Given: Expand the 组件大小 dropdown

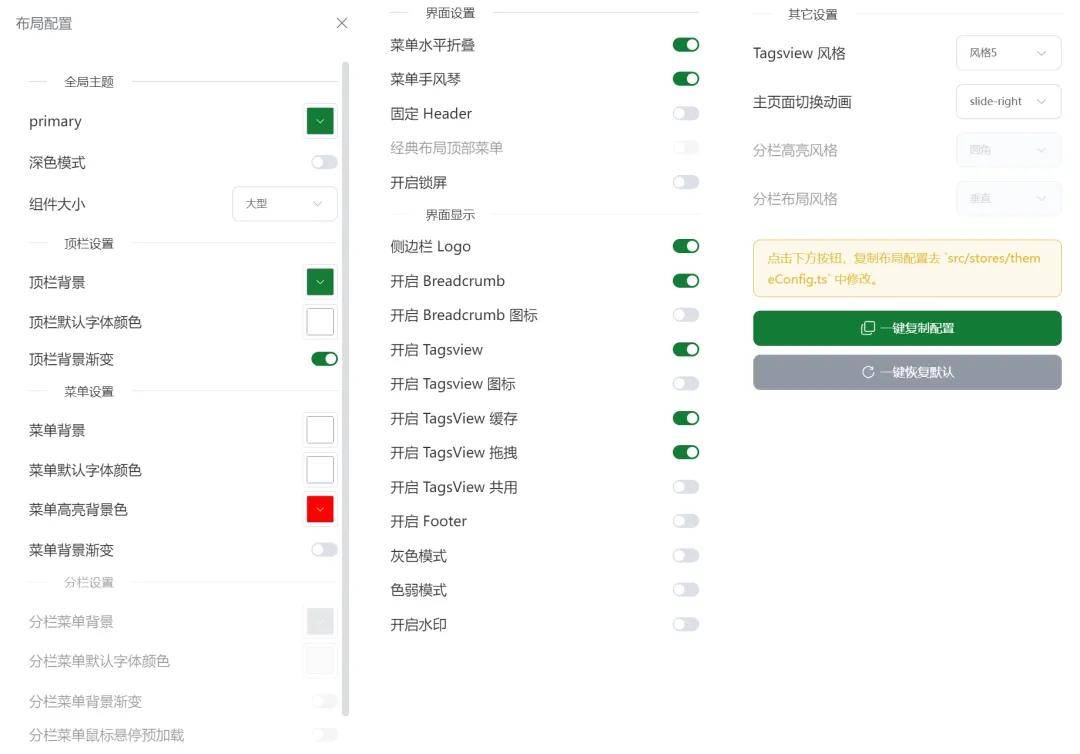Looking at the screenshot, I should (x=285, y=204).
